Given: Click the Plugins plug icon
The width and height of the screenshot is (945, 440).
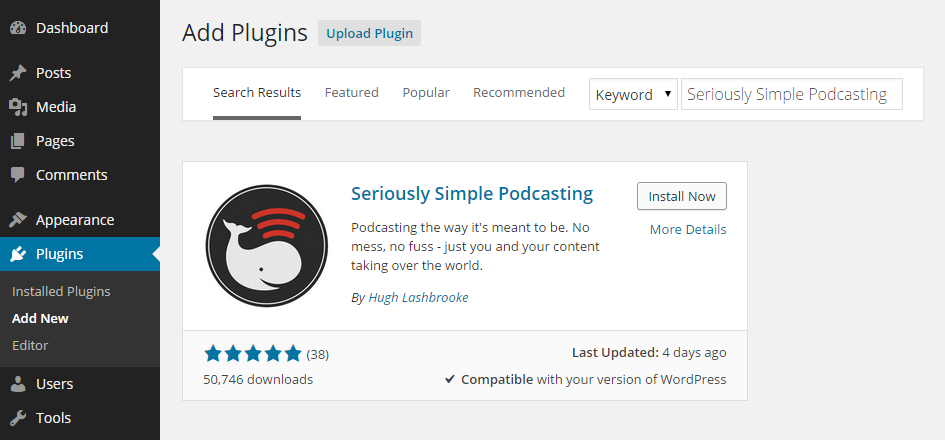Looking at the screenshot, I should coord(18,254).
